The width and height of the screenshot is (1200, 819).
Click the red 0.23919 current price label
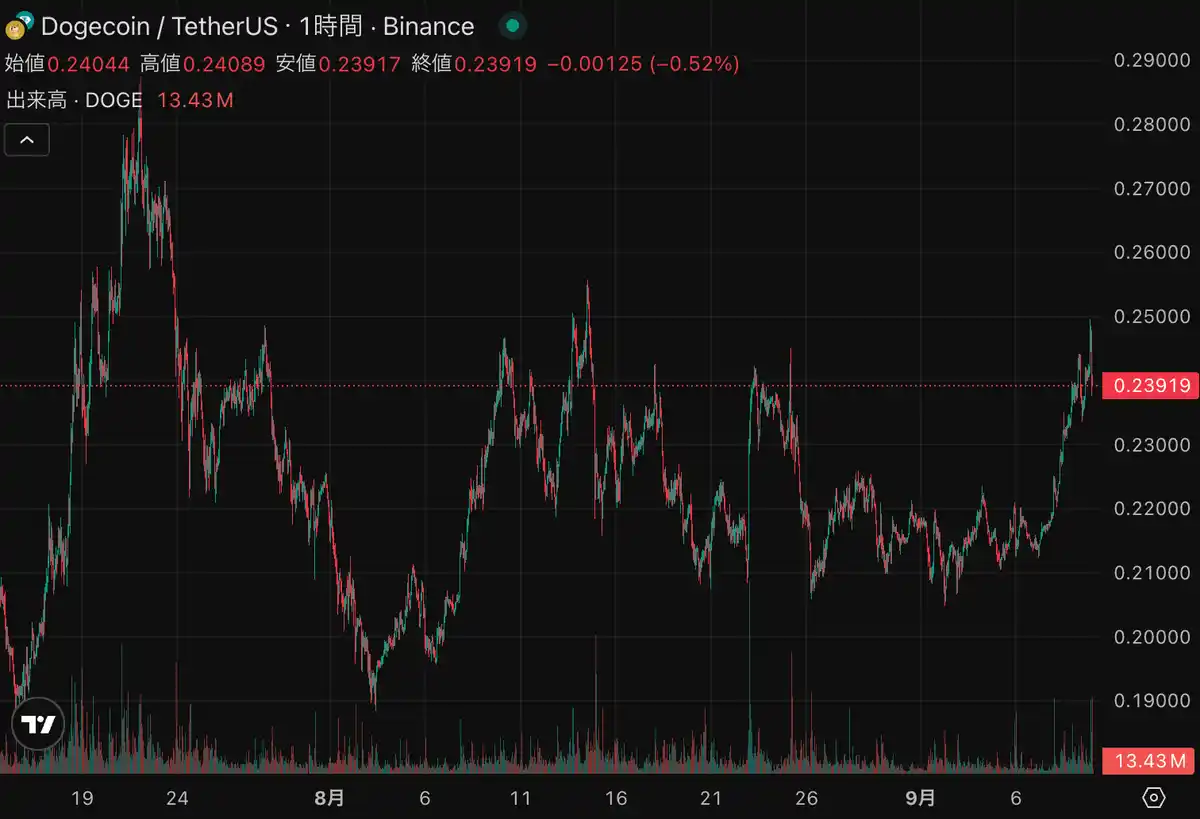(1149, 386)
